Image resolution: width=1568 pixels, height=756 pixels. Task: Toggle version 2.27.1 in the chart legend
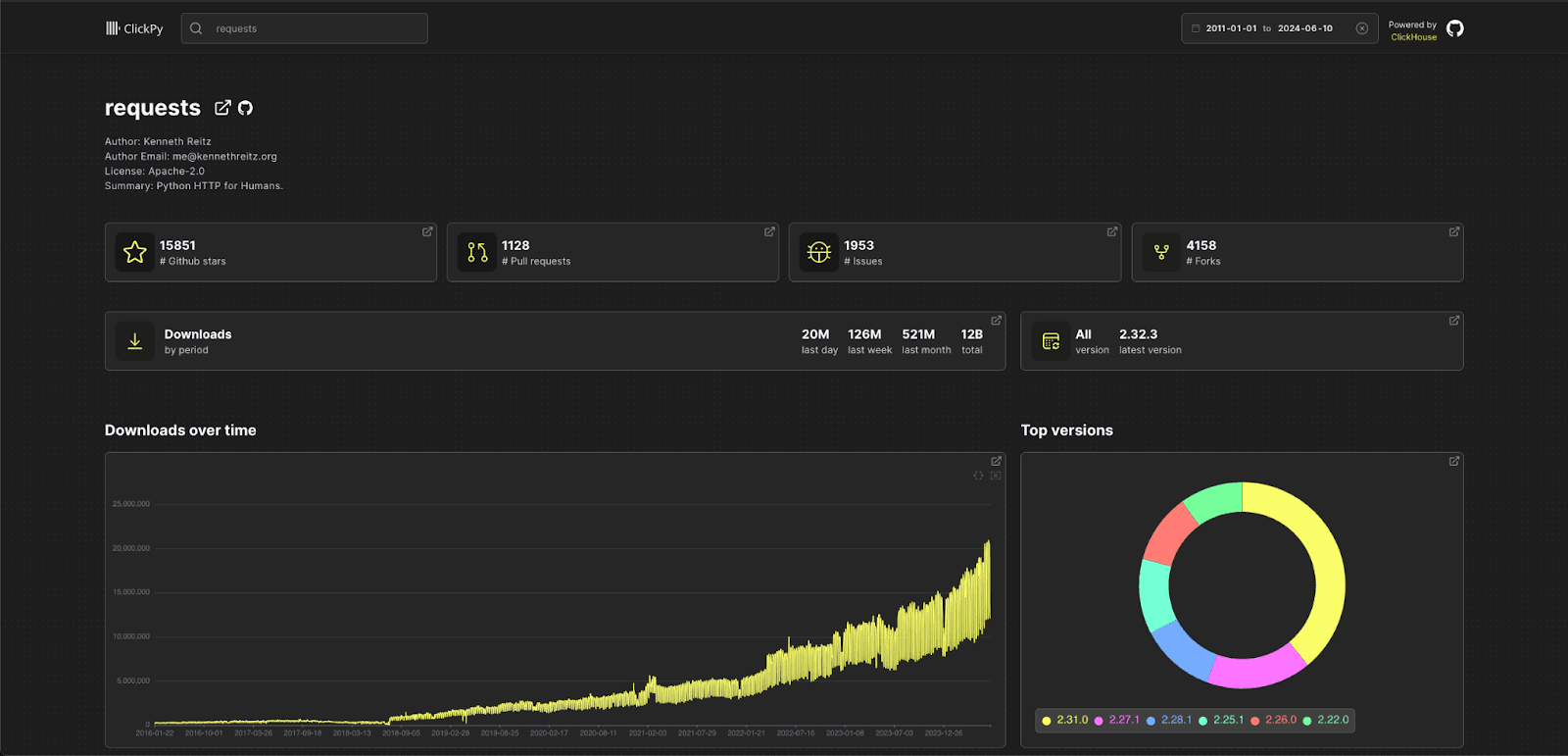click(x=1117, y=720)
